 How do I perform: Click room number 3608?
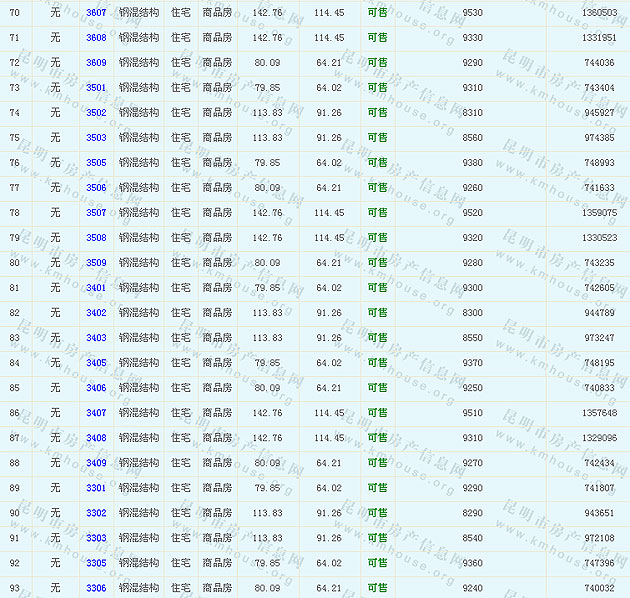click(96, 38)
